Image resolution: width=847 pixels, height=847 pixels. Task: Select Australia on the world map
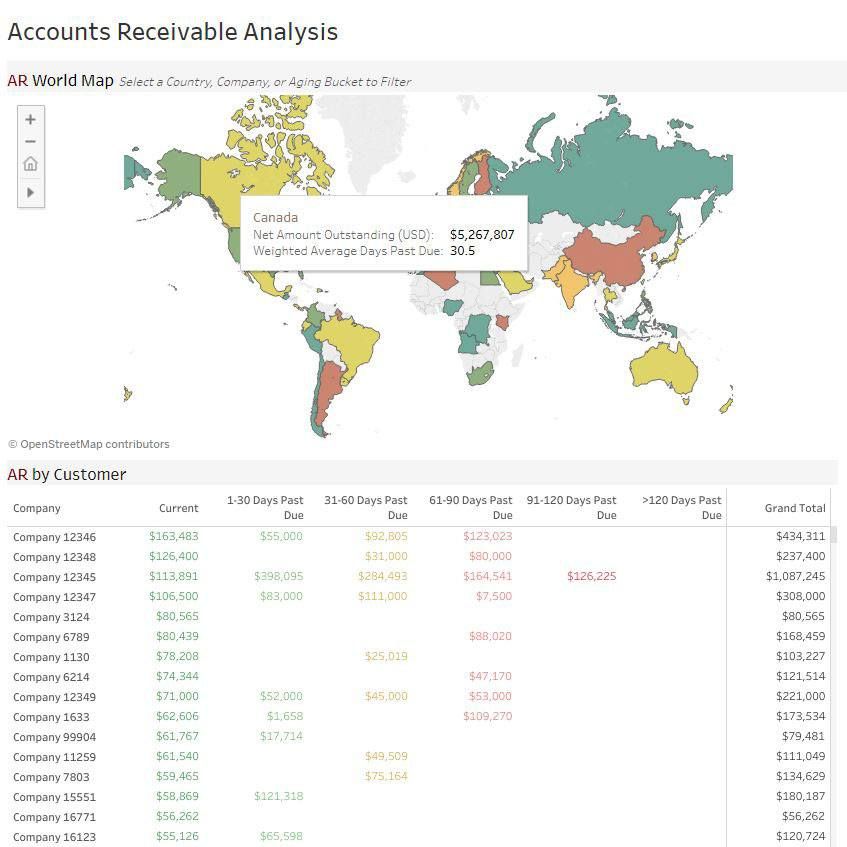click(663, 373)
